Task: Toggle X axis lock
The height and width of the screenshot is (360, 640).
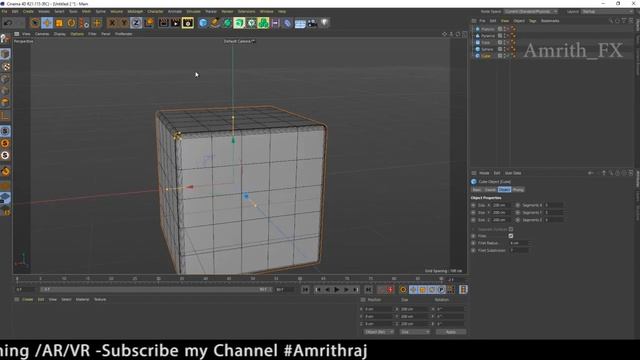Action: [x=112, y=23]
